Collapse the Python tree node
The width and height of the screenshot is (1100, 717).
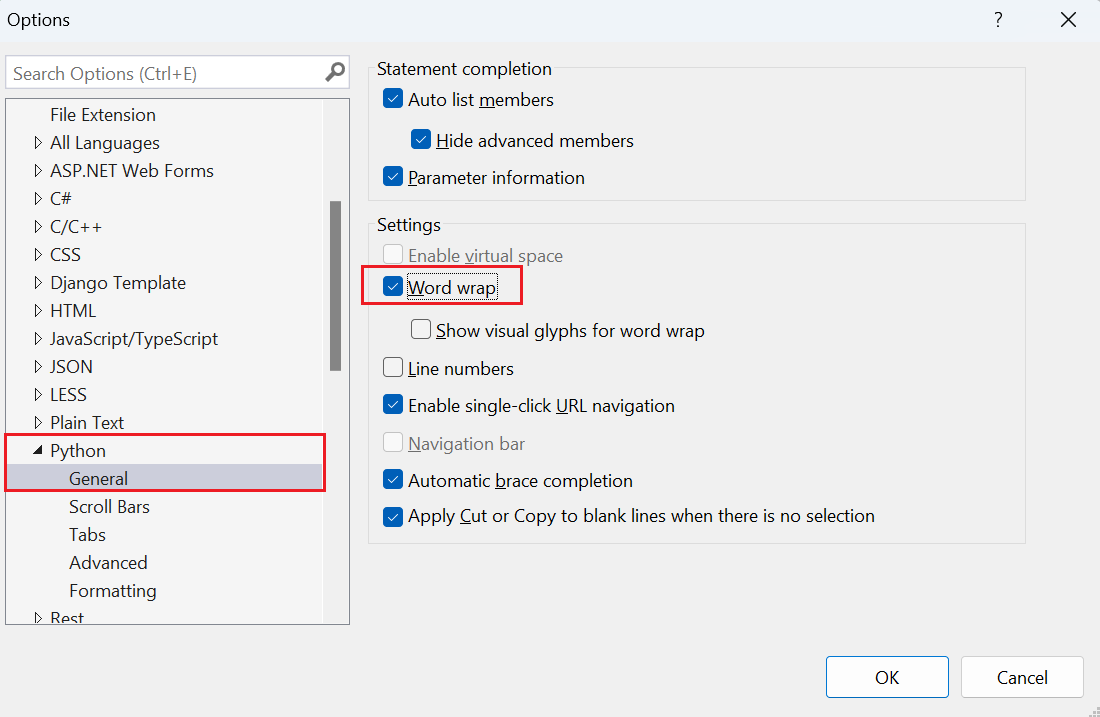[38, 451]
